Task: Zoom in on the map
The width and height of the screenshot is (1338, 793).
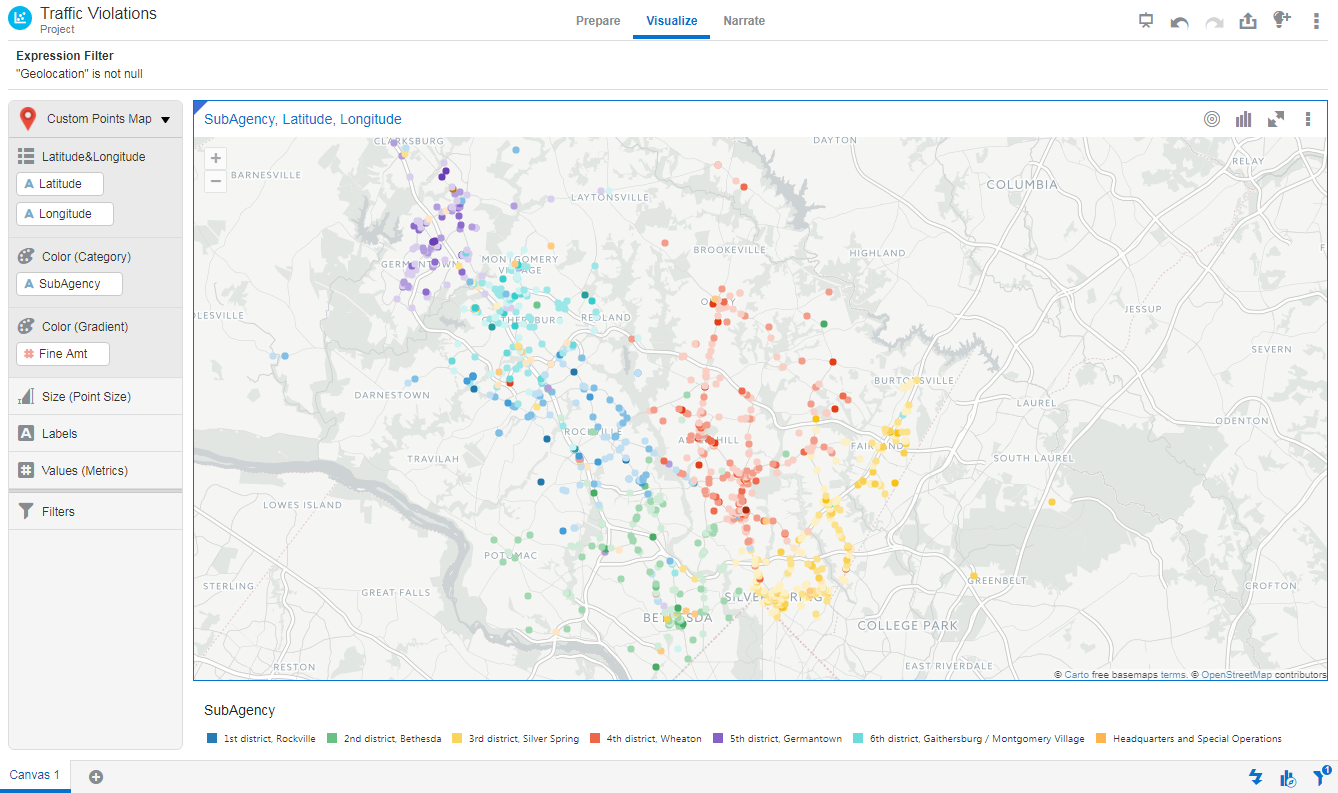Action: 215,158
